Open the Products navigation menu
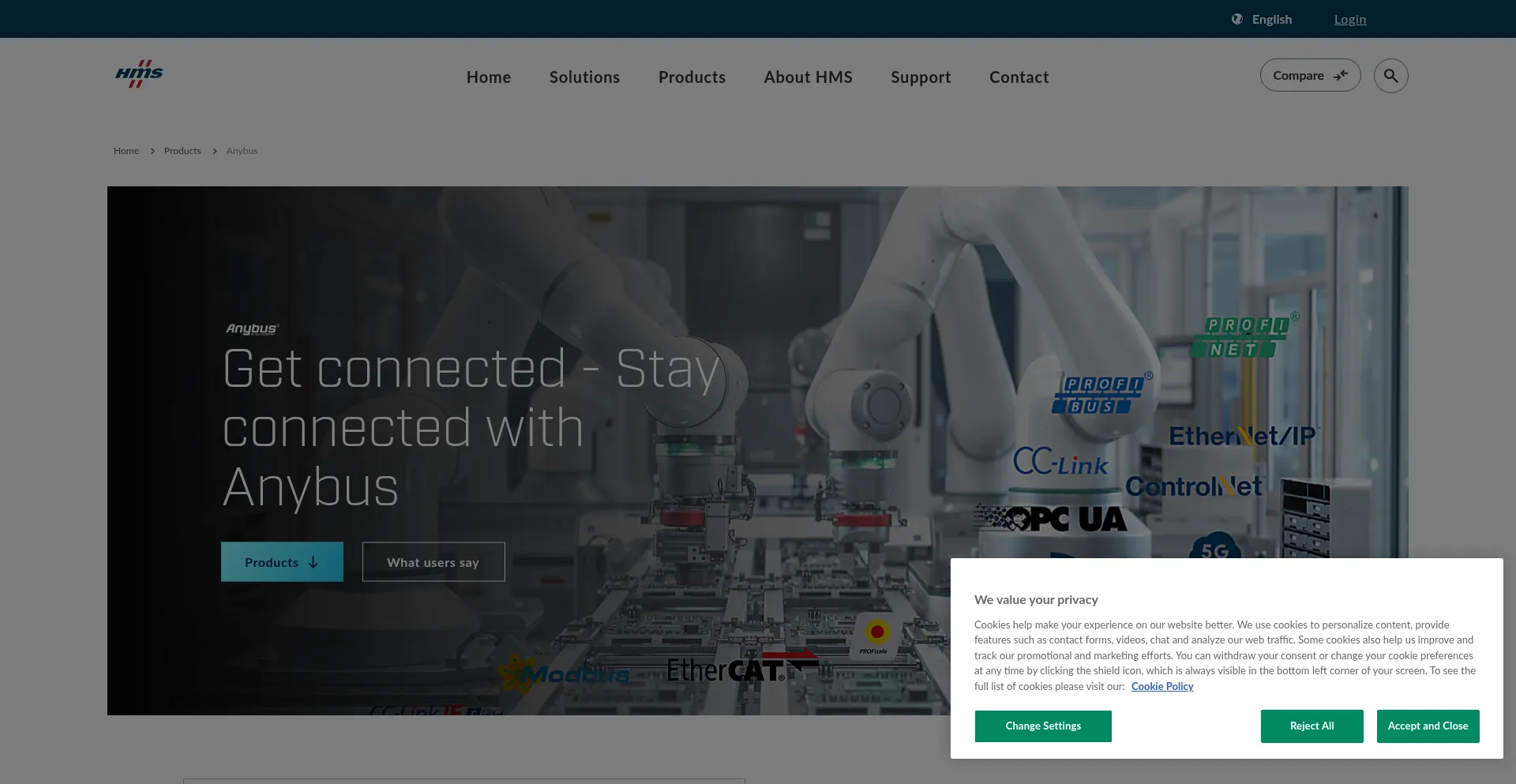The width and height of the screenshot is (1516, 784). 692,77
